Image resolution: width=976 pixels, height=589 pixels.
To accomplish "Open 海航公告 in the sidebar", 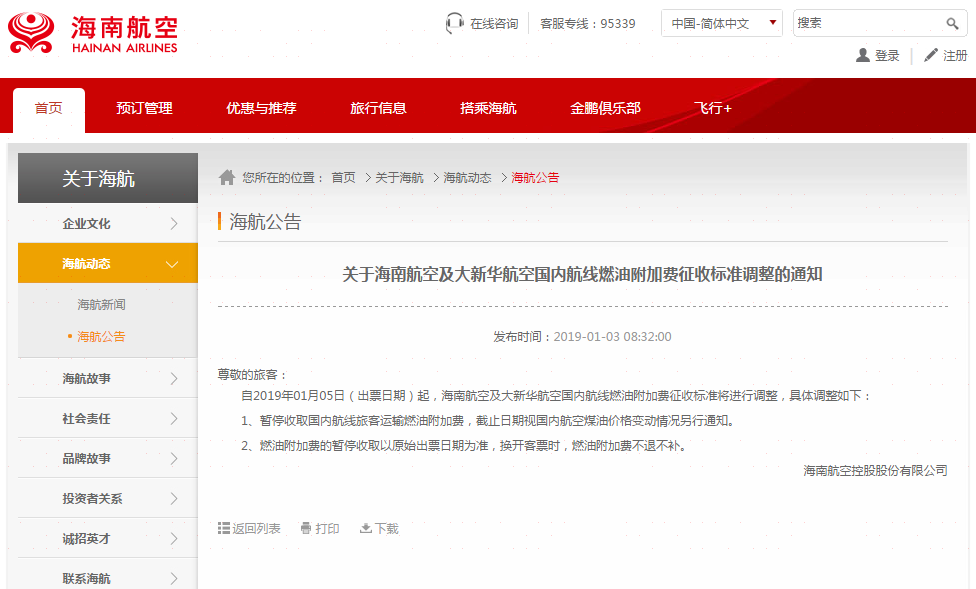I will tap(101, 337).
